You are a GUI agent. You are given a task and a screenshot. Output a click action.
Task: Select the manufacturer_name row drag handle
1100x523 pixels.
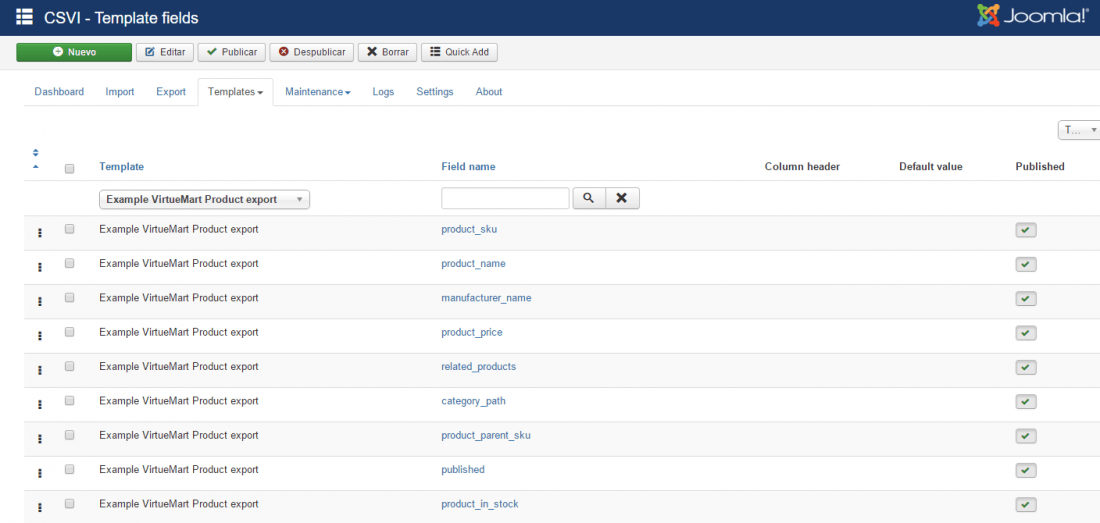(x=40, y=301)
